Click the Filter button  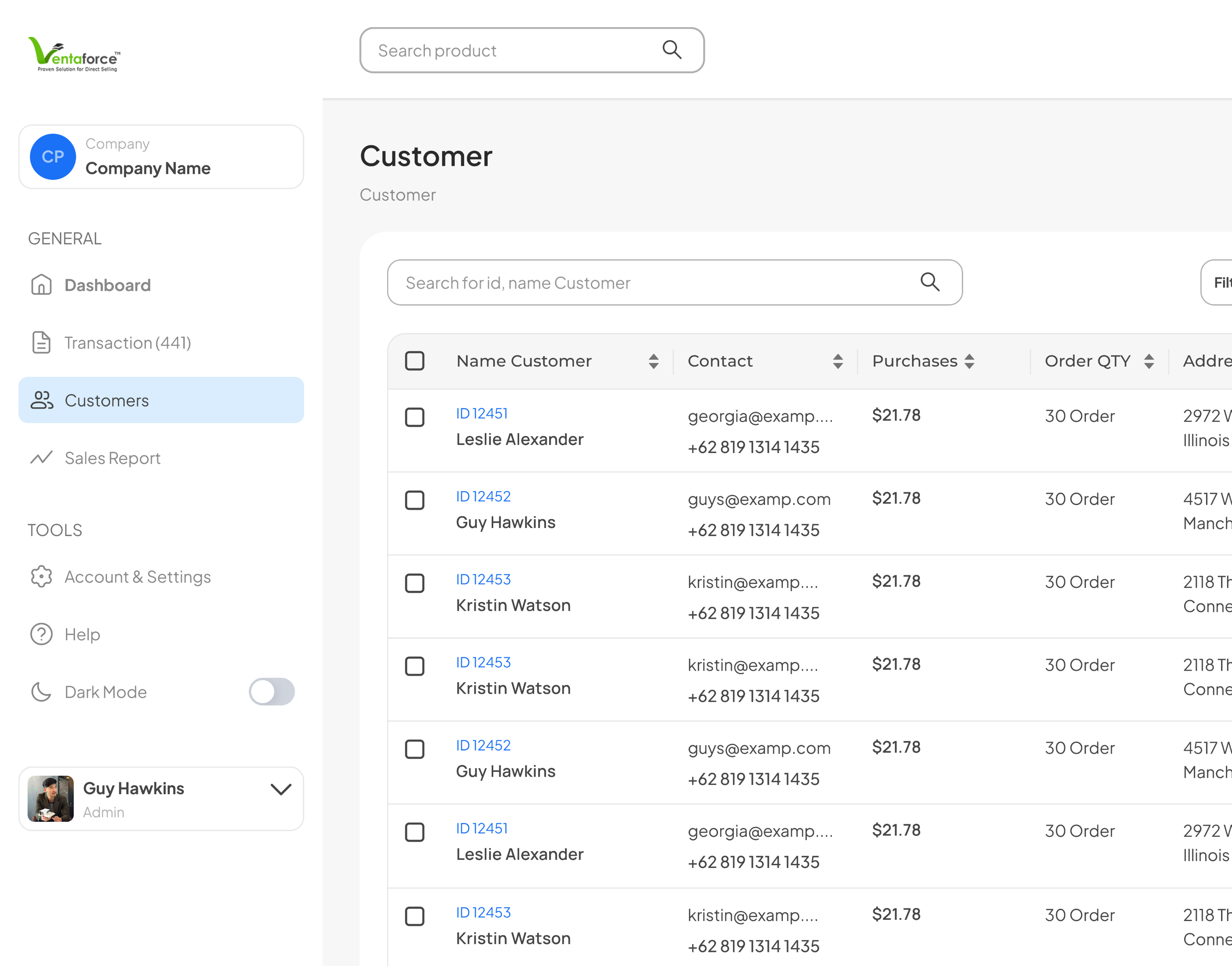1217,282
